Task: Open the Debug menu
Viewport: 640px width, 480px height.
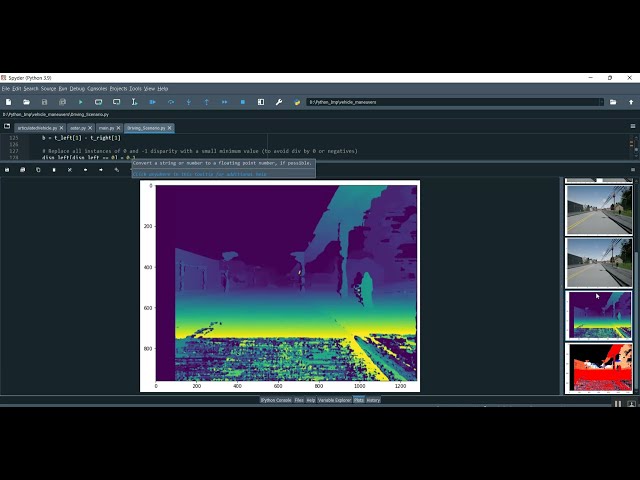Action: pos(77,89)
